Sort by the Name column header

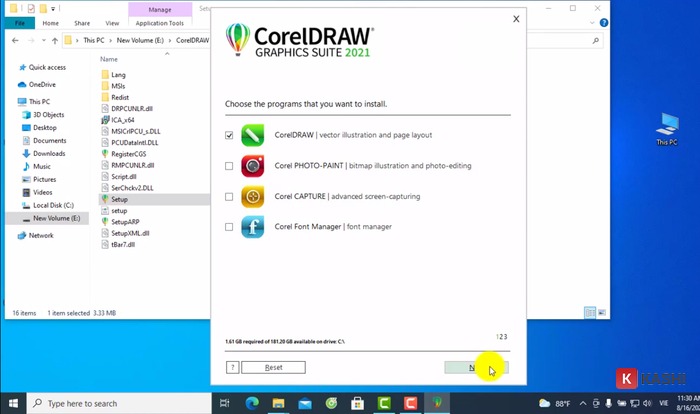point(108,59)
